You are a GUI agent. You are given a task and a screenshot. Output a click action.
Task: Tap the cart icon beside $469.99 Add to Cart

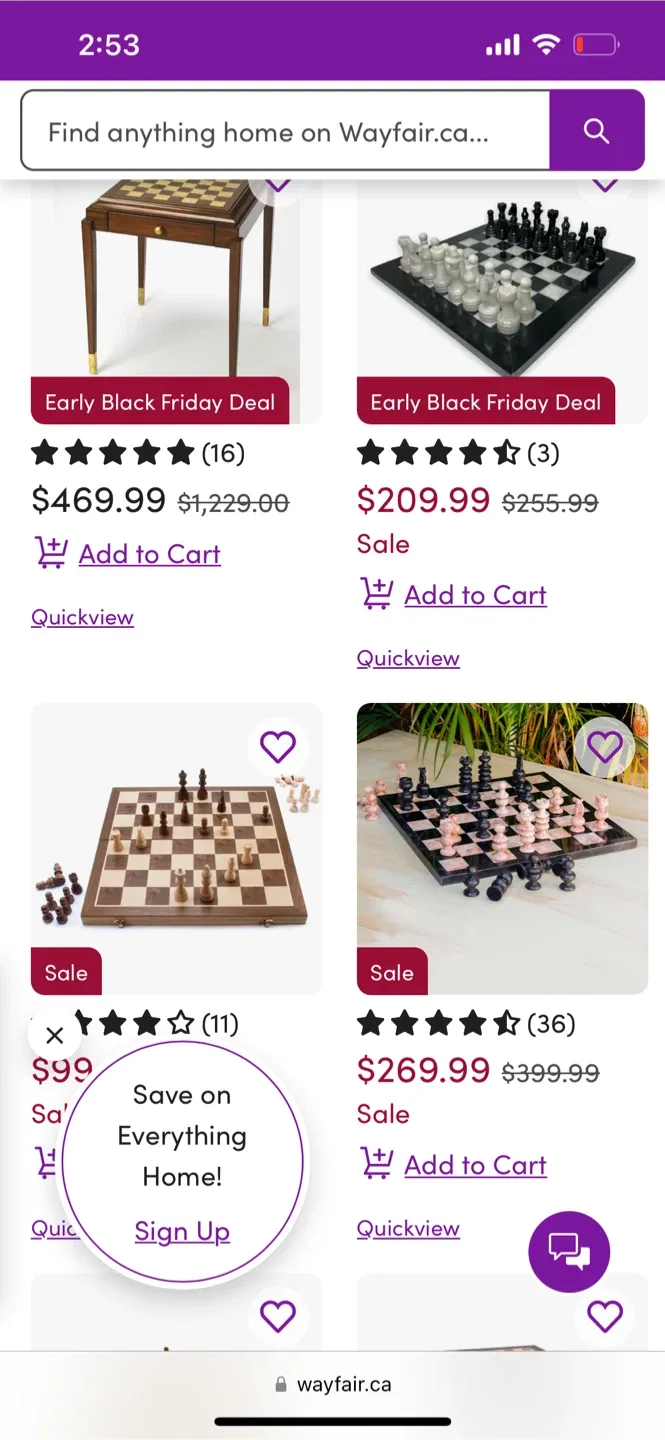[x=52, y=553]
